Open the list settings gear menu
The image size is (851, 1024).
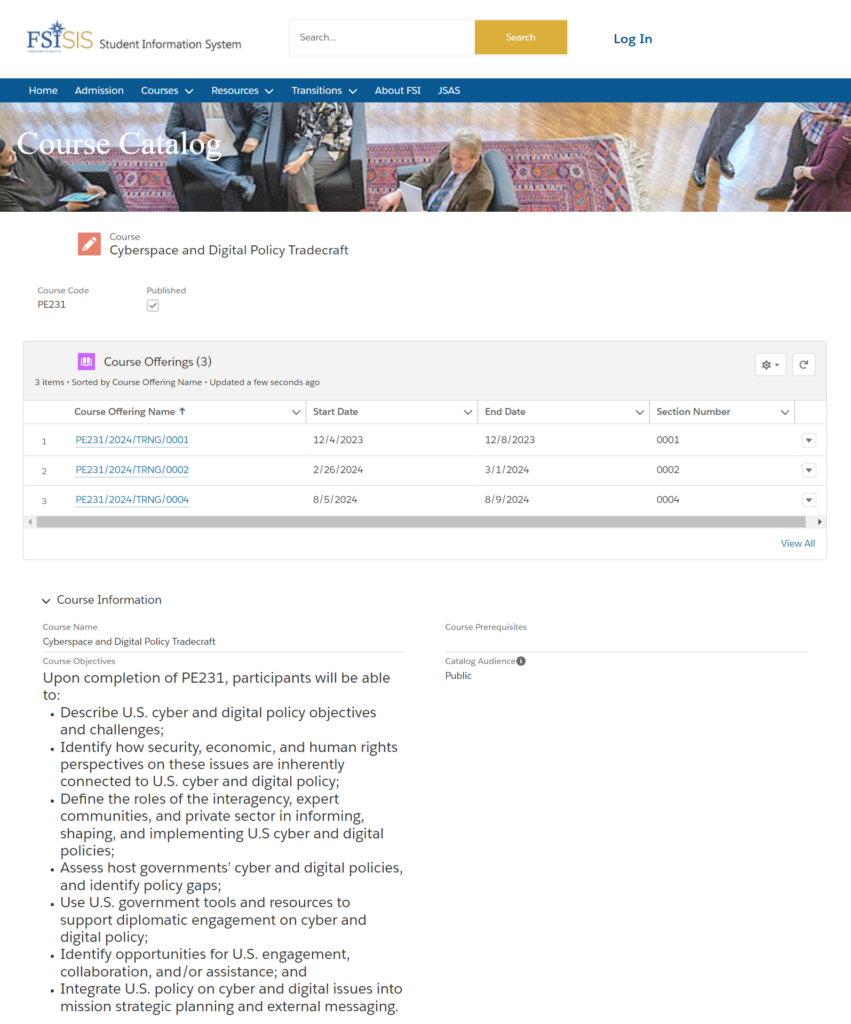coord(770,365)
